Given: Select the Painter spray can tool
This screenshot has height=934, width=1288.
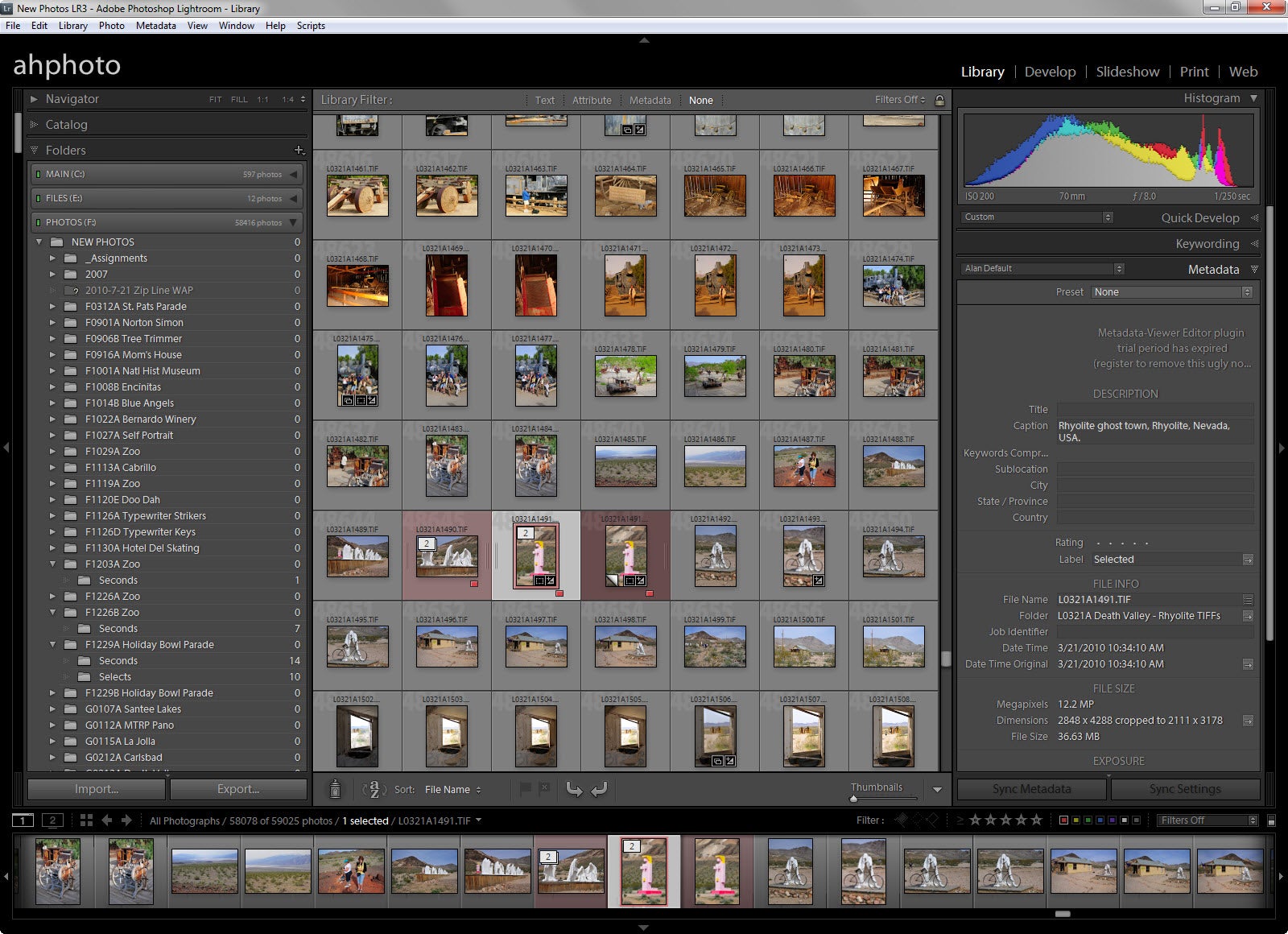Looking at the screenshot, I should (x=335, y=790).
